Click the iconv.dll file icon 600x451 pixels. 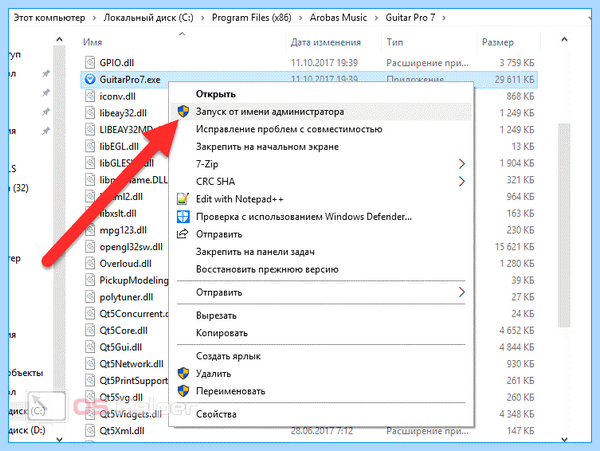click(x=90, y=96)
